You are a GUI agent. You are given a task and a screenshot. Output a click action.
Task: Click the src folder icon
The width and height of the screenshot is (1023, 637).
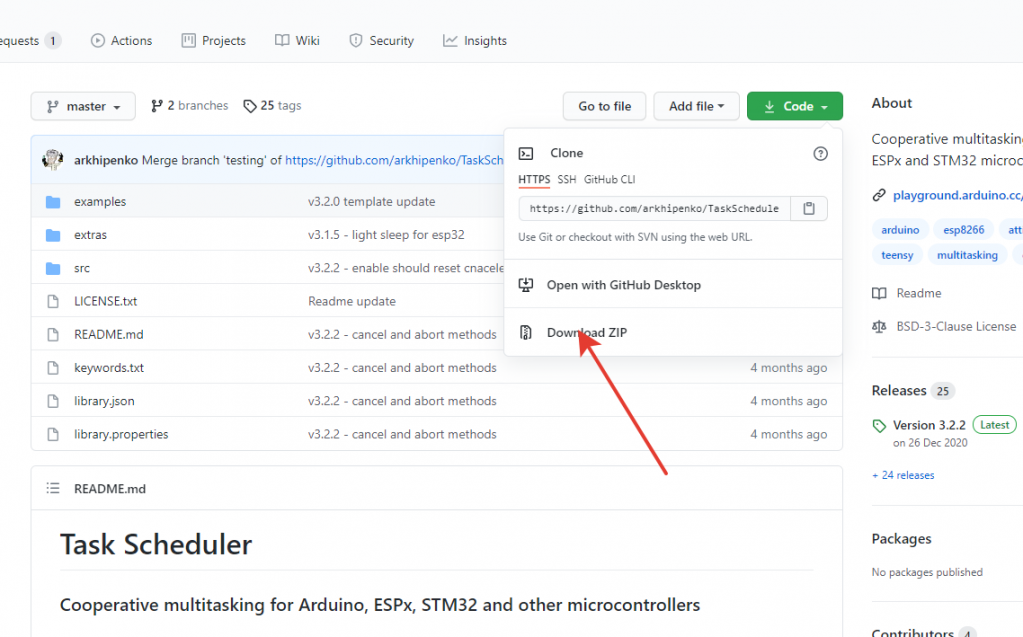53,268
